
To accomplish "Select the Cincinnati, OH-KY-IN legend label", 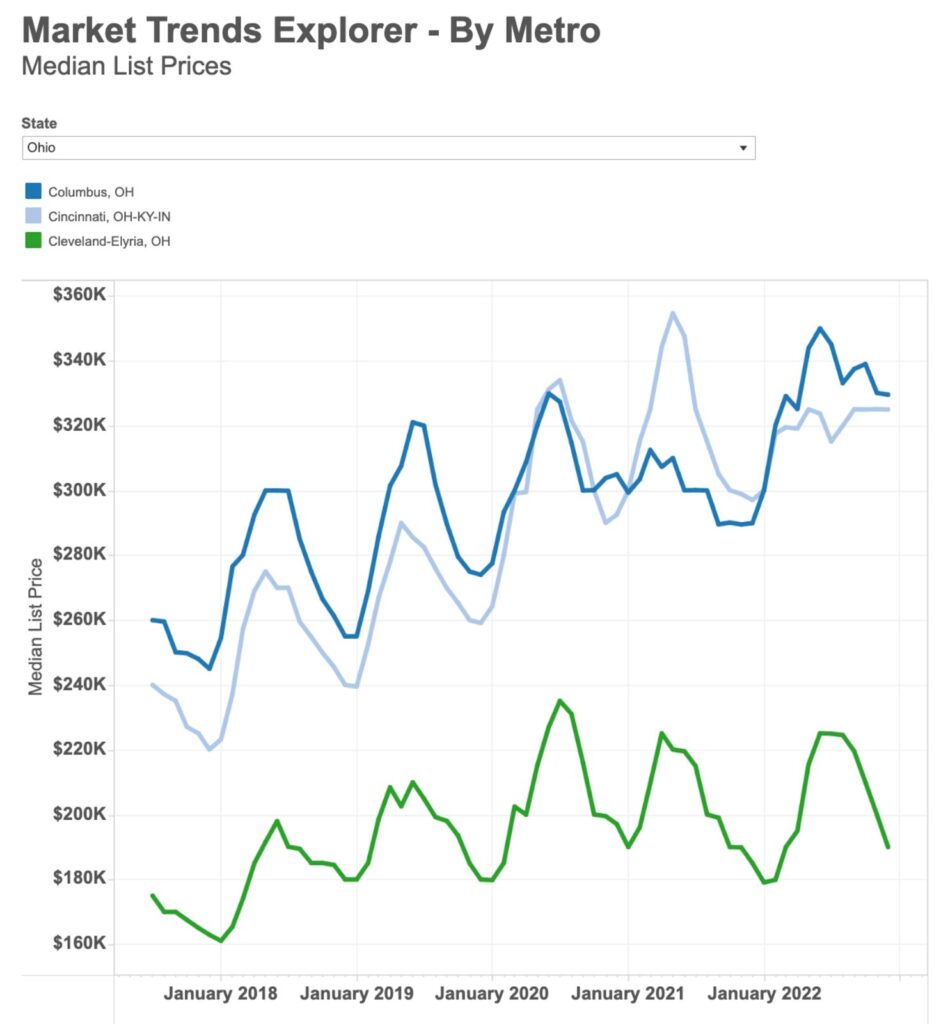I will click(116, 216).
